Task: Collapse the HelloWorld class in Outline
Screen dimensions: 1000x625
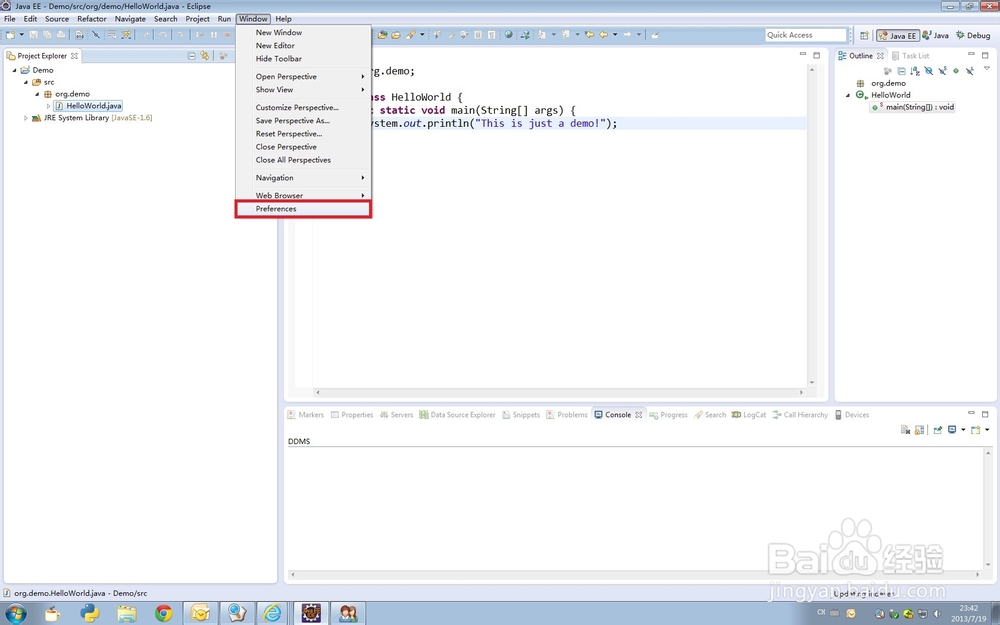Action: [848, 95]
